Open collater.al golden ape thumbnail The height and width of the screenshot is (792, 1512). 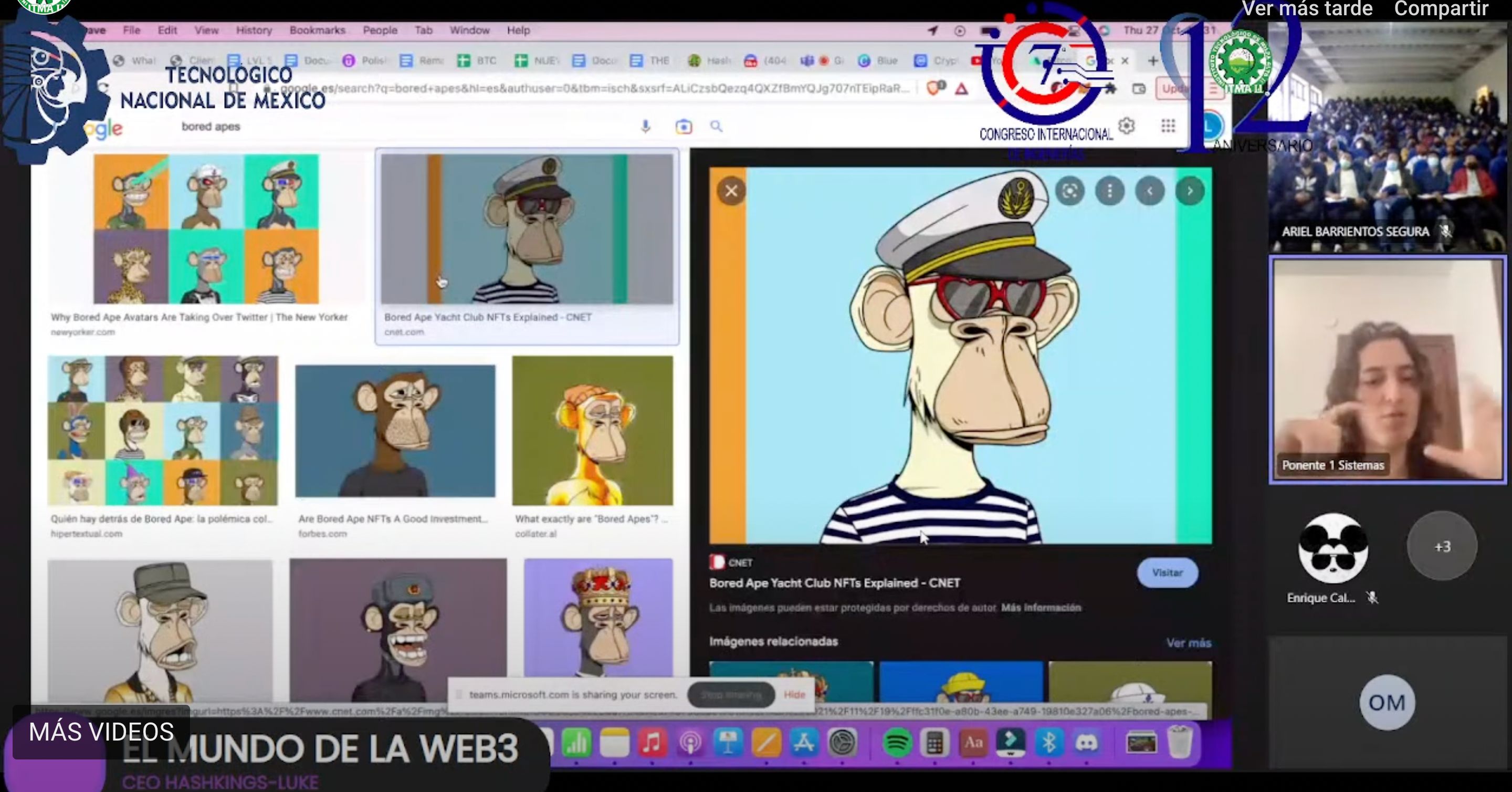click(593, 430)
